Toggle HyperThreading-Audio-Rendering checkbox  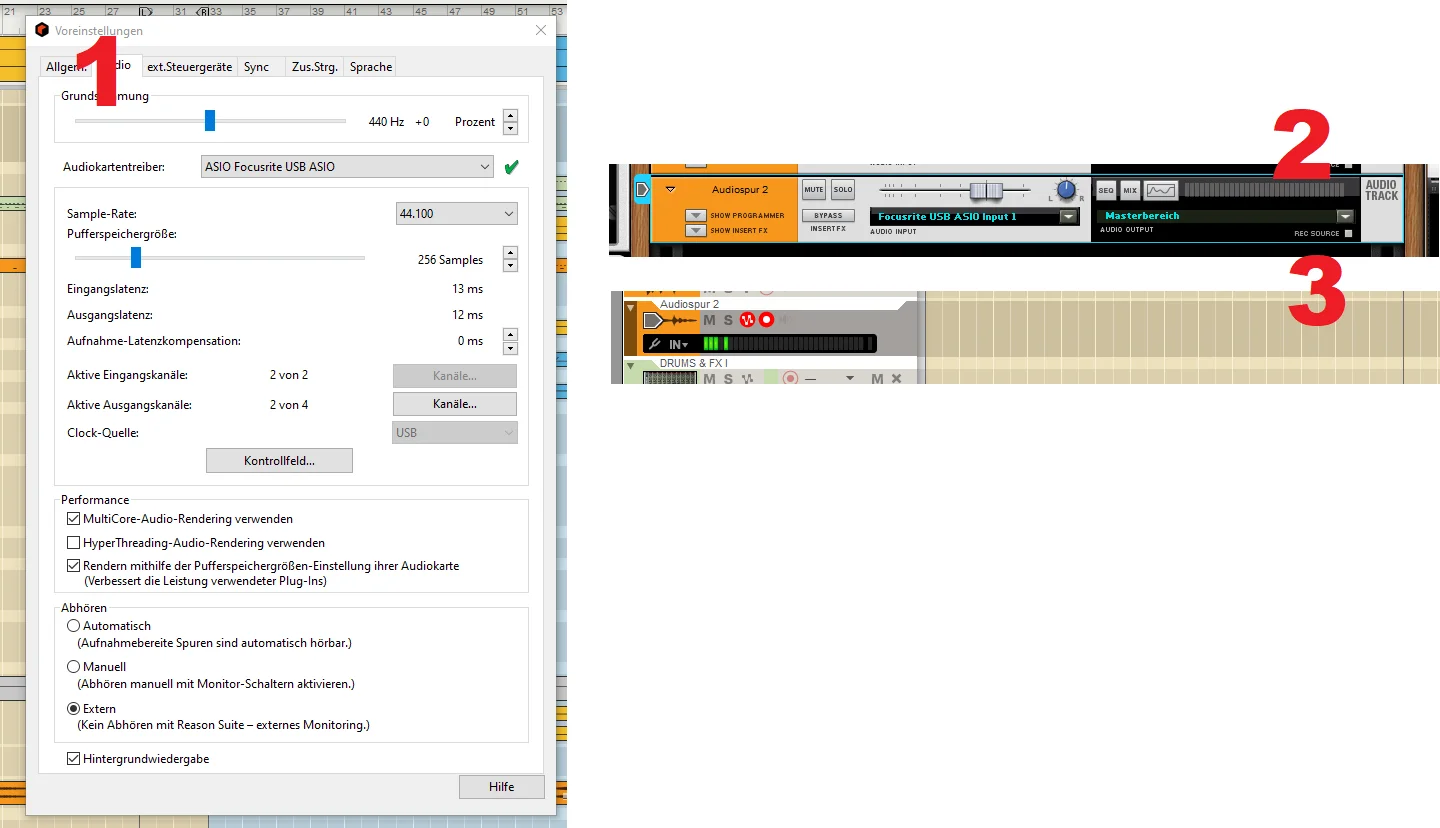click(73, 543)
